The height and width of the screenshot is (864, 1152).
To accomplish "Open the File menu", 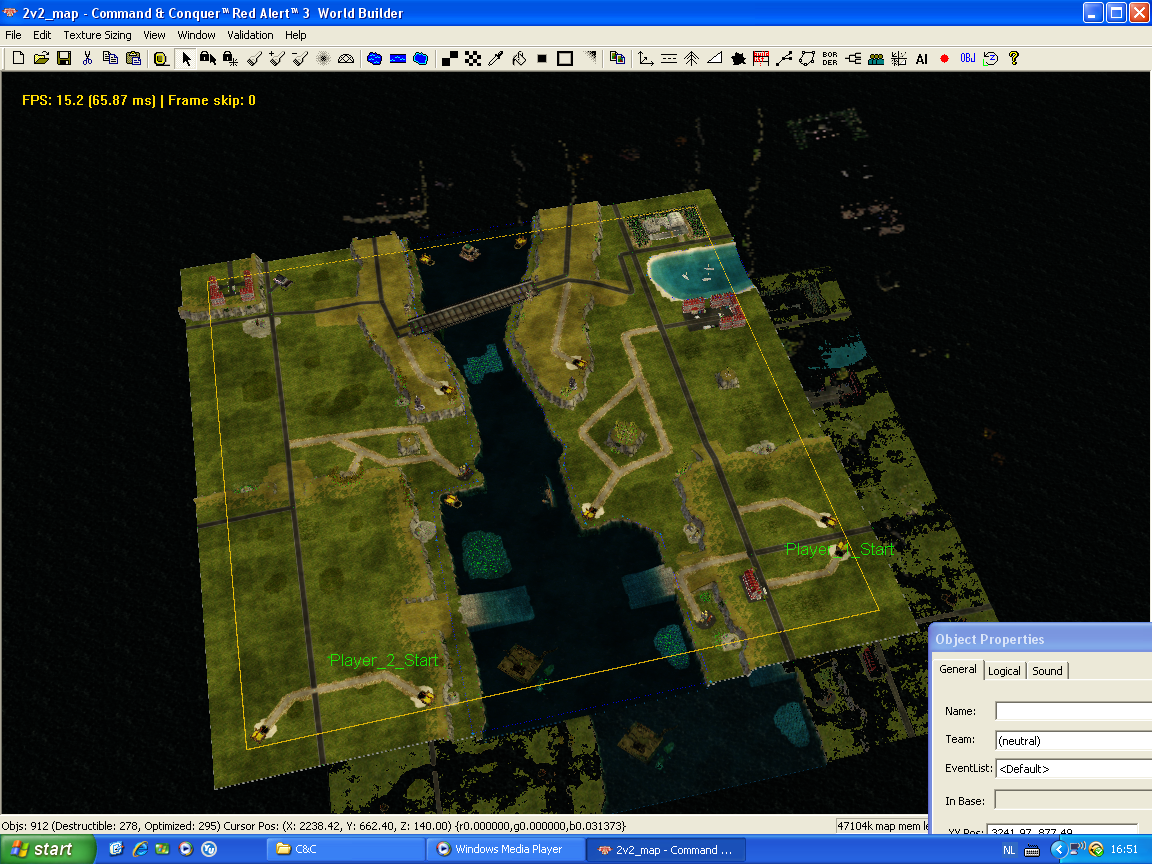I will tap(13, 35).
